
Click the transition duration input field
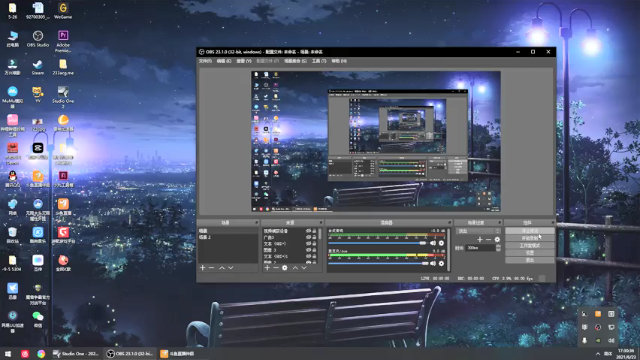(481, 248)
